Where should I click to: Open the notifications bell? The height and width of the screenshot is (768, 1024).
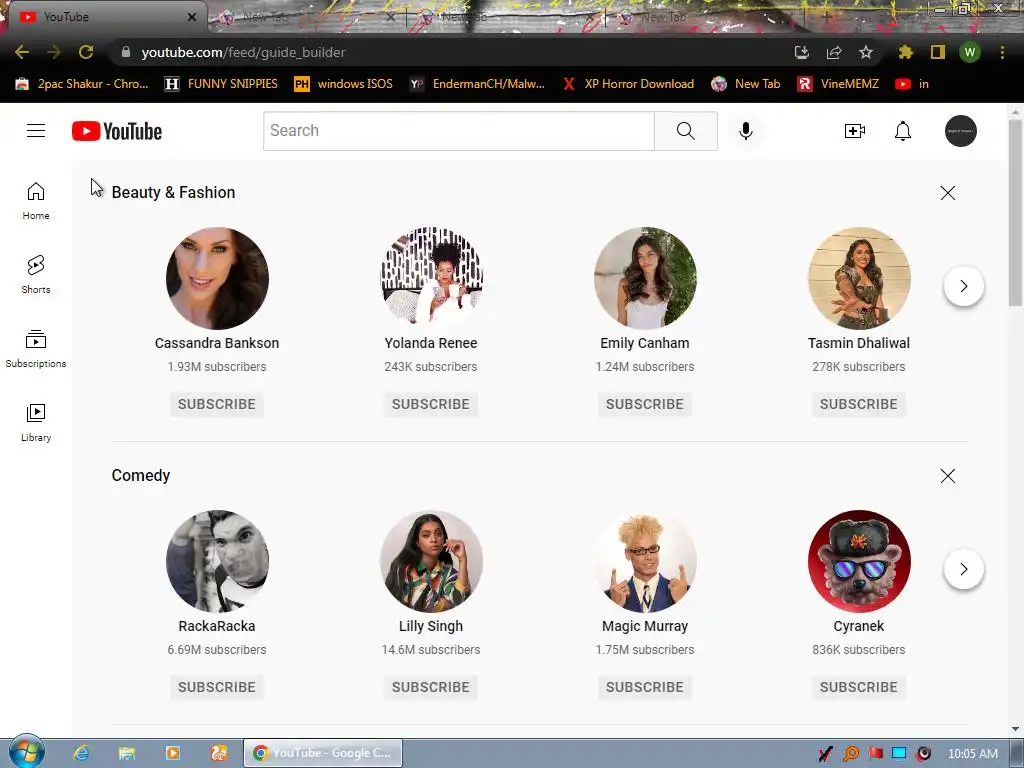[903, 131]
